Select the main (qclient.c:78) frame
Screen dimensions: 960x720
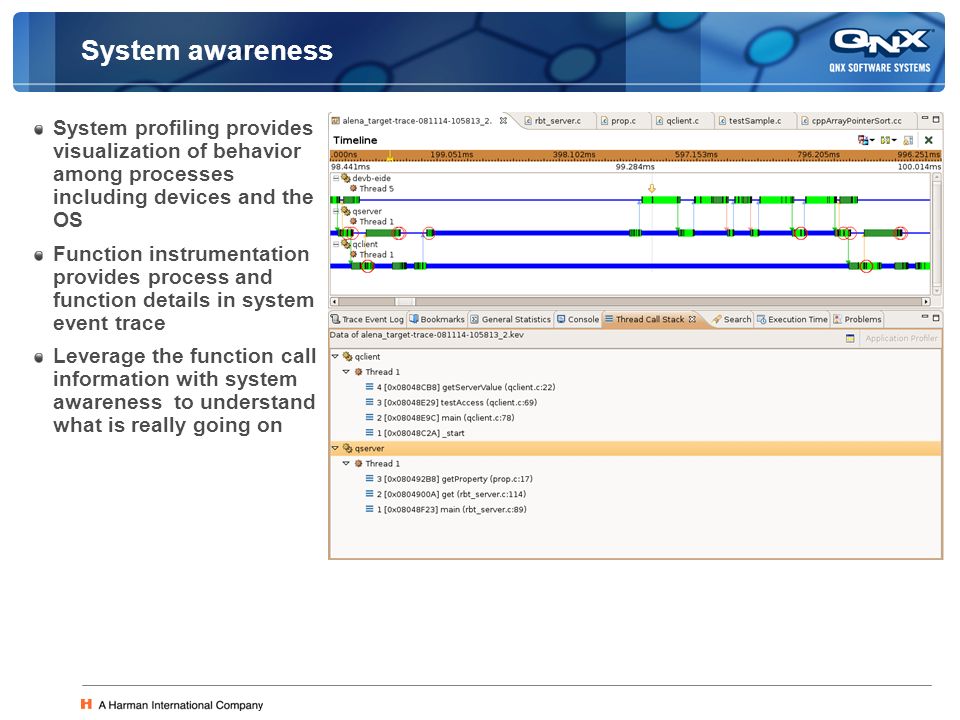(x=440, y=418)
